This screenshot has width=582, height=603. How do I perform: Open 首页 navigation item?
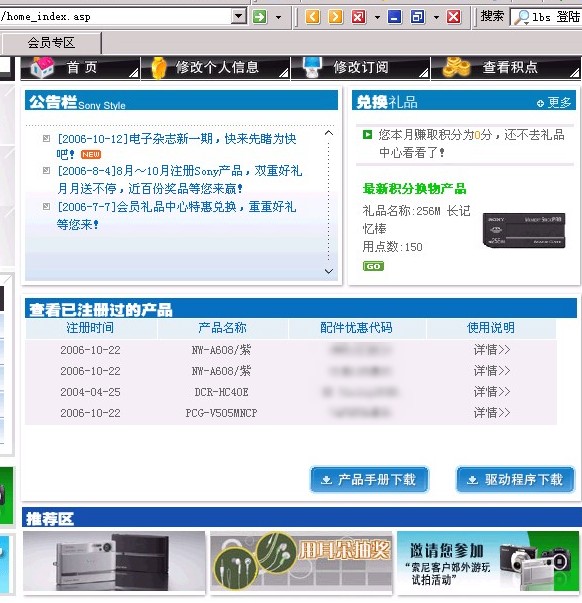(x=82, y=67)
